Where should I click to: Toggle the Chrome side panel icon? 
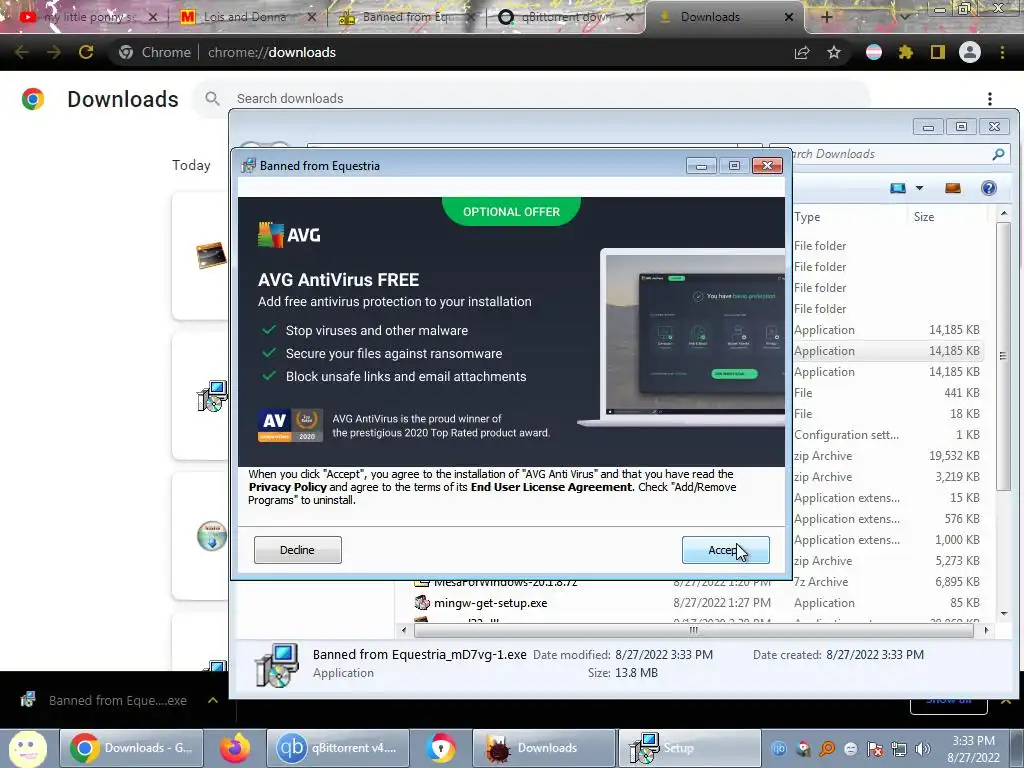click(938, 52)
